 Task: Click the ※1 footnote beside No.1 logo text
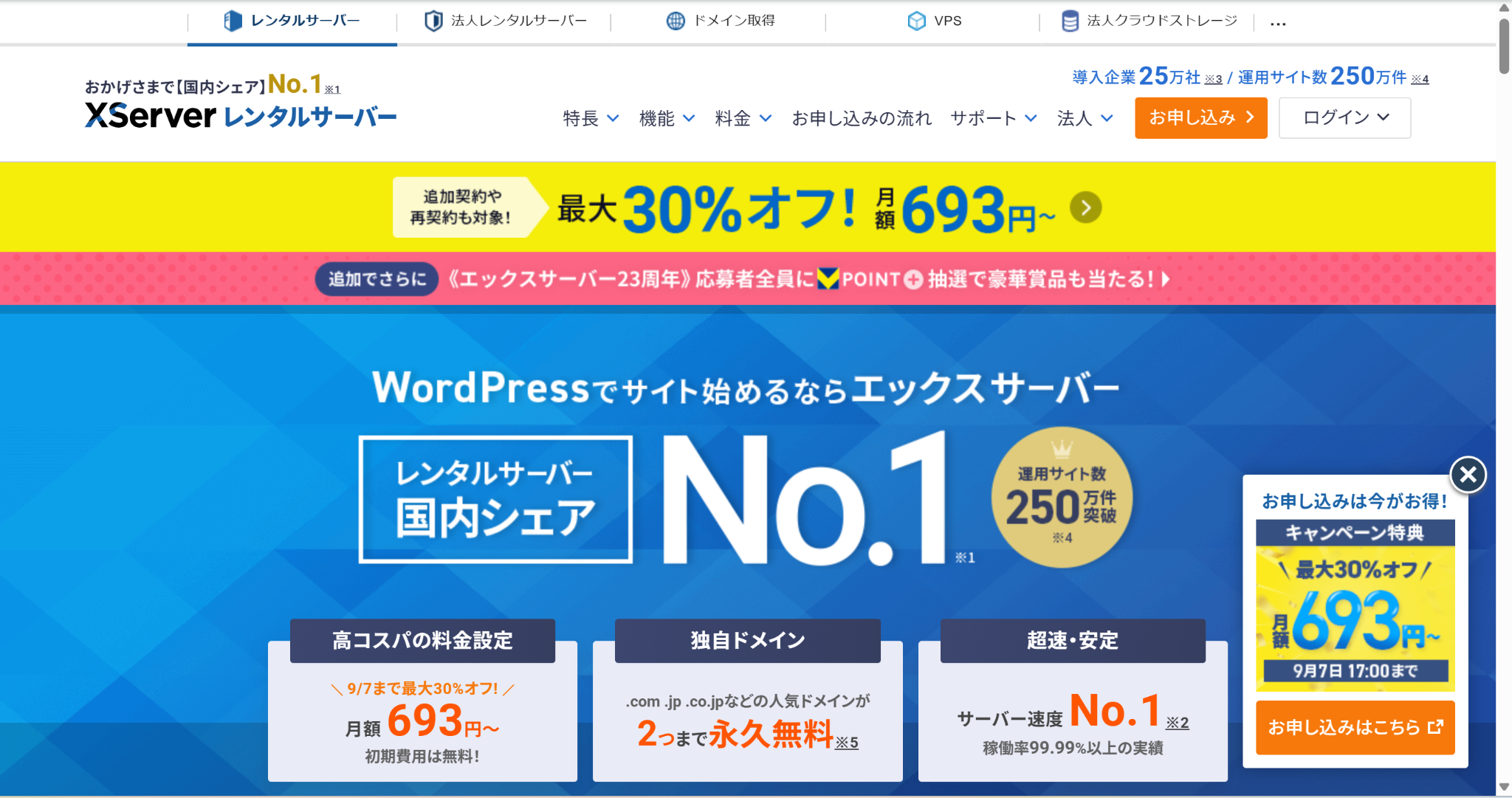[333, 89]
